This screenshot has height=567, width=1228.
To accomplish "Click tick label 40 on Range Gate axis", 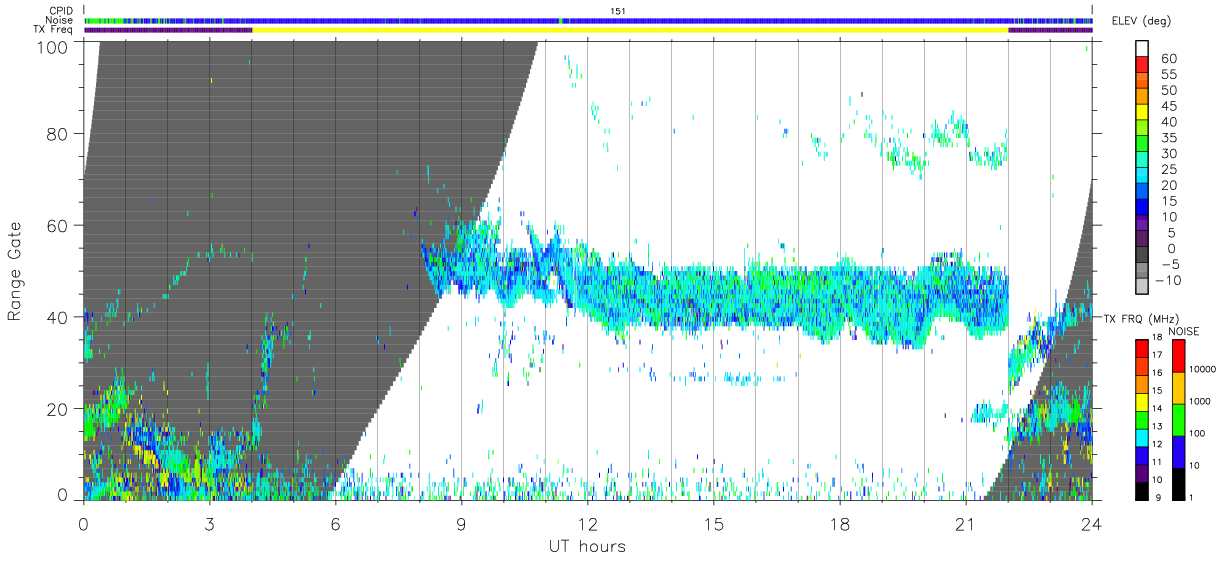I will 57,317.
